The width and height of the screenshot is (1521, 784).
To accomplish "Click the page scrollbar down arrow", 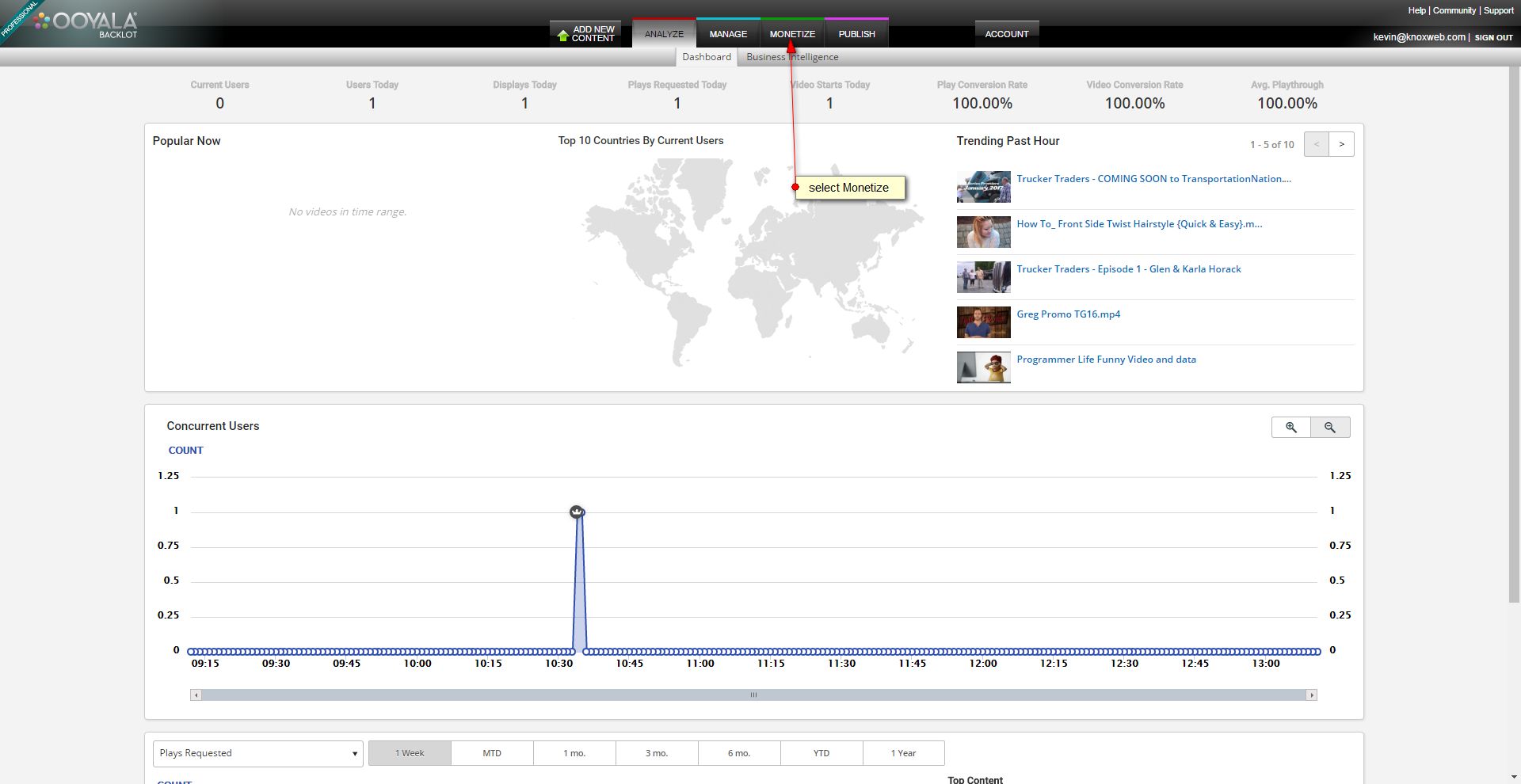I will pos(1515,778).
